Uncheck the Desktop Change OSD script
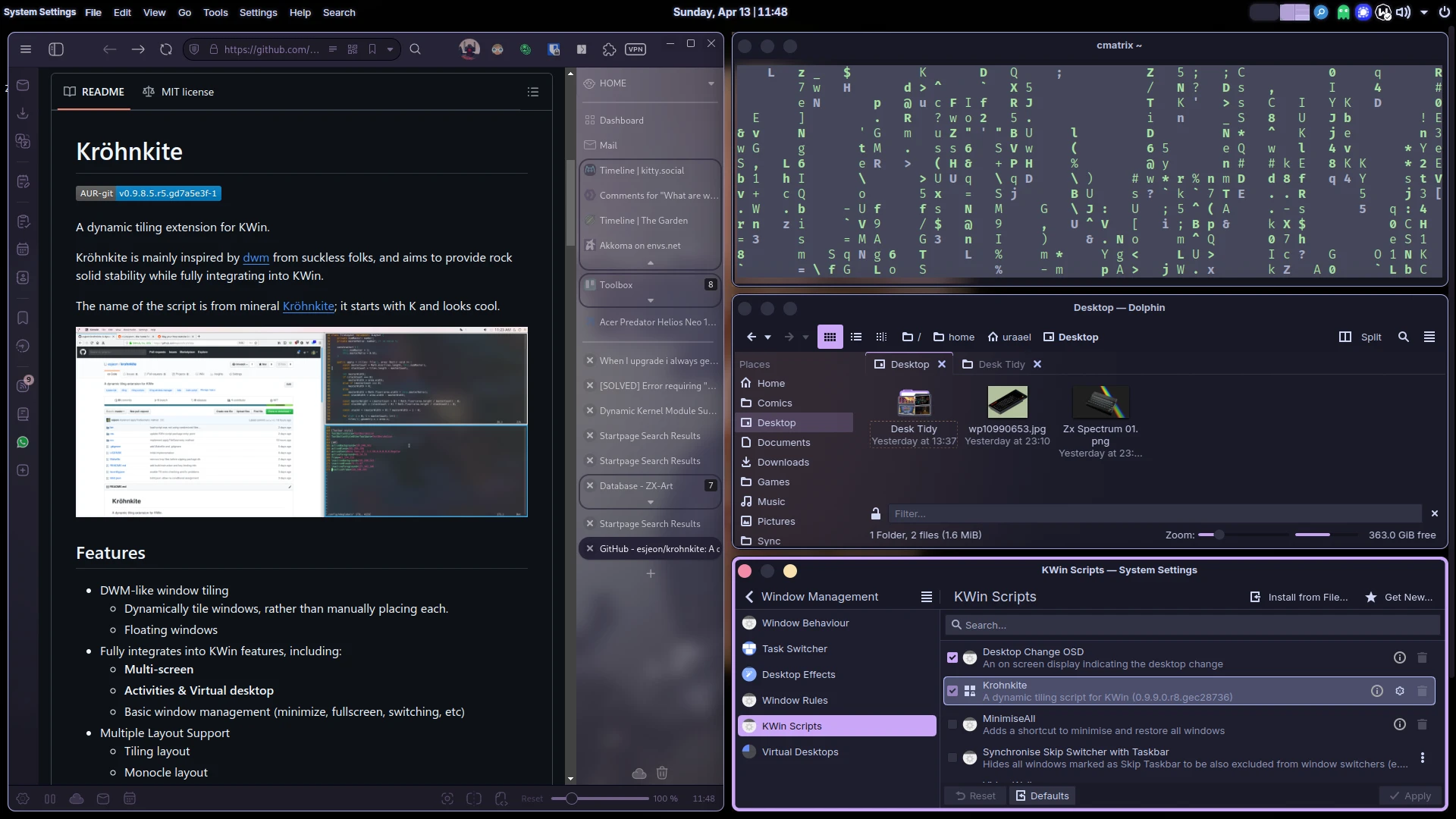The image size is (1456, 819). tap(952, 657)
